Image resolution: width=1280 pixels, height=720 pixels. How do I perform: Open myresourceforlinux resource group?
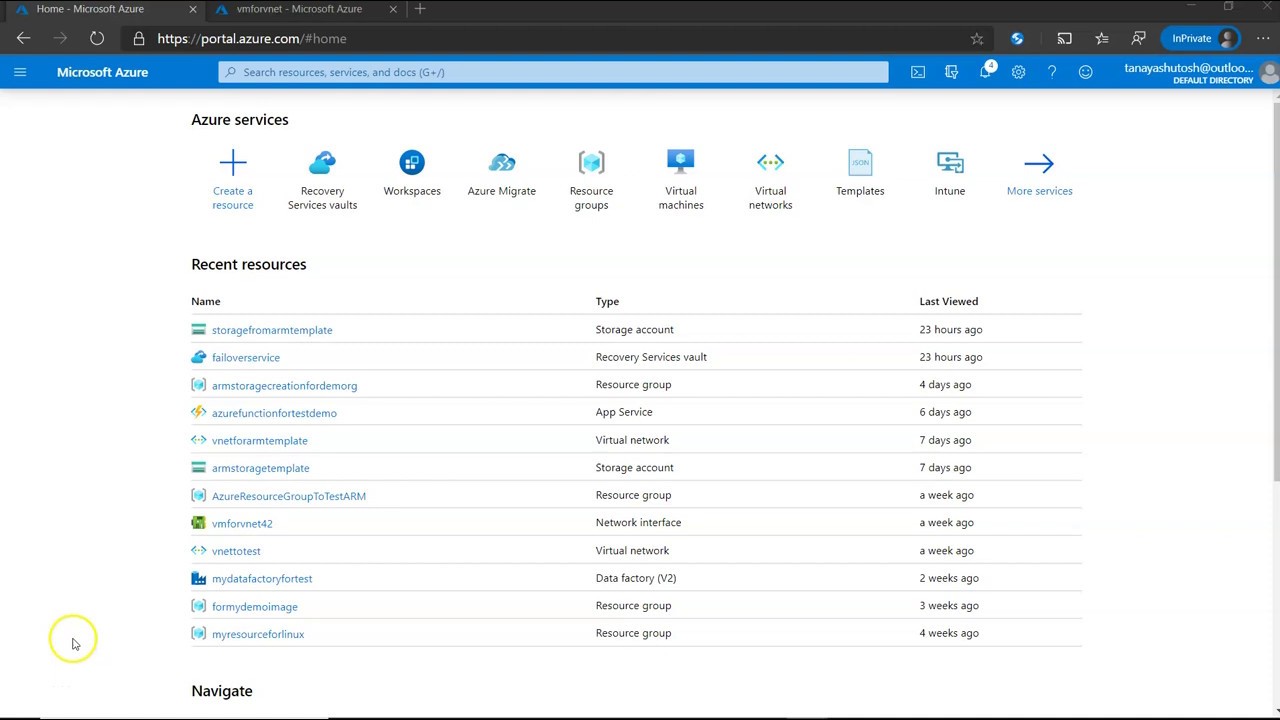pyautogui.click(x=258, y=634)
